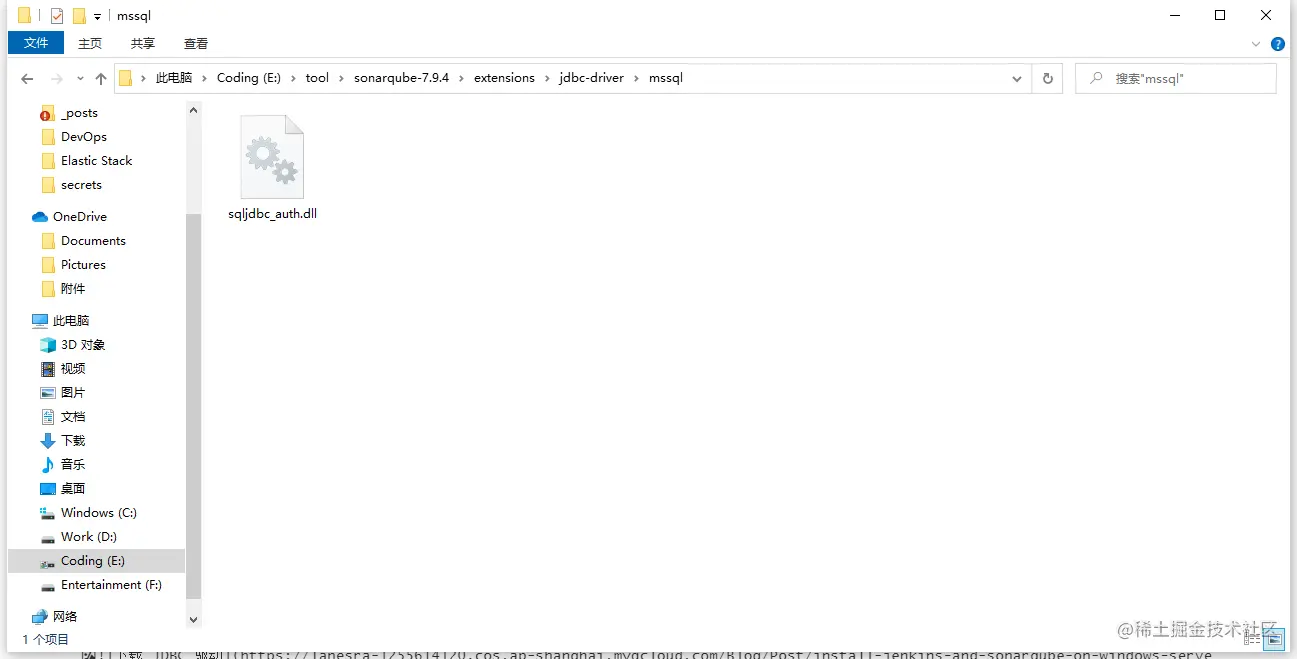Refresh the current folder view

pos(1048,79)
